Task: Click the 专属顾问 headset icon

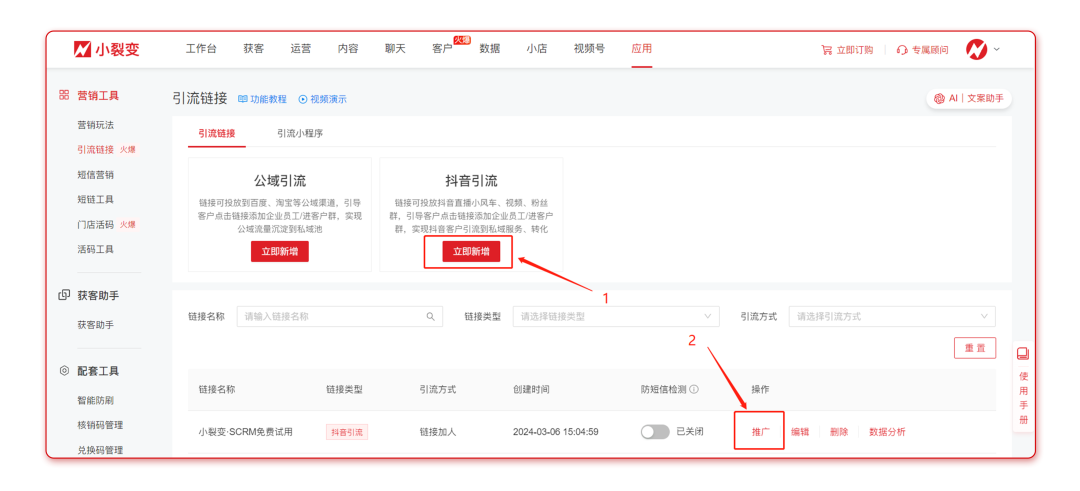Action: pyautogui.click(x=902, y=50)
